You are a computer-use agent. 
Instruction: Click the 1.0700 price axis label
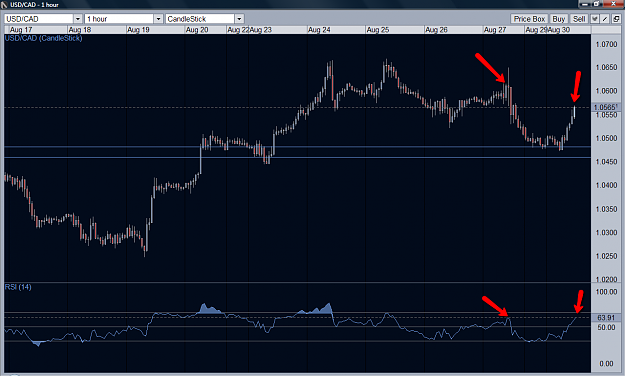pos(606,44)
